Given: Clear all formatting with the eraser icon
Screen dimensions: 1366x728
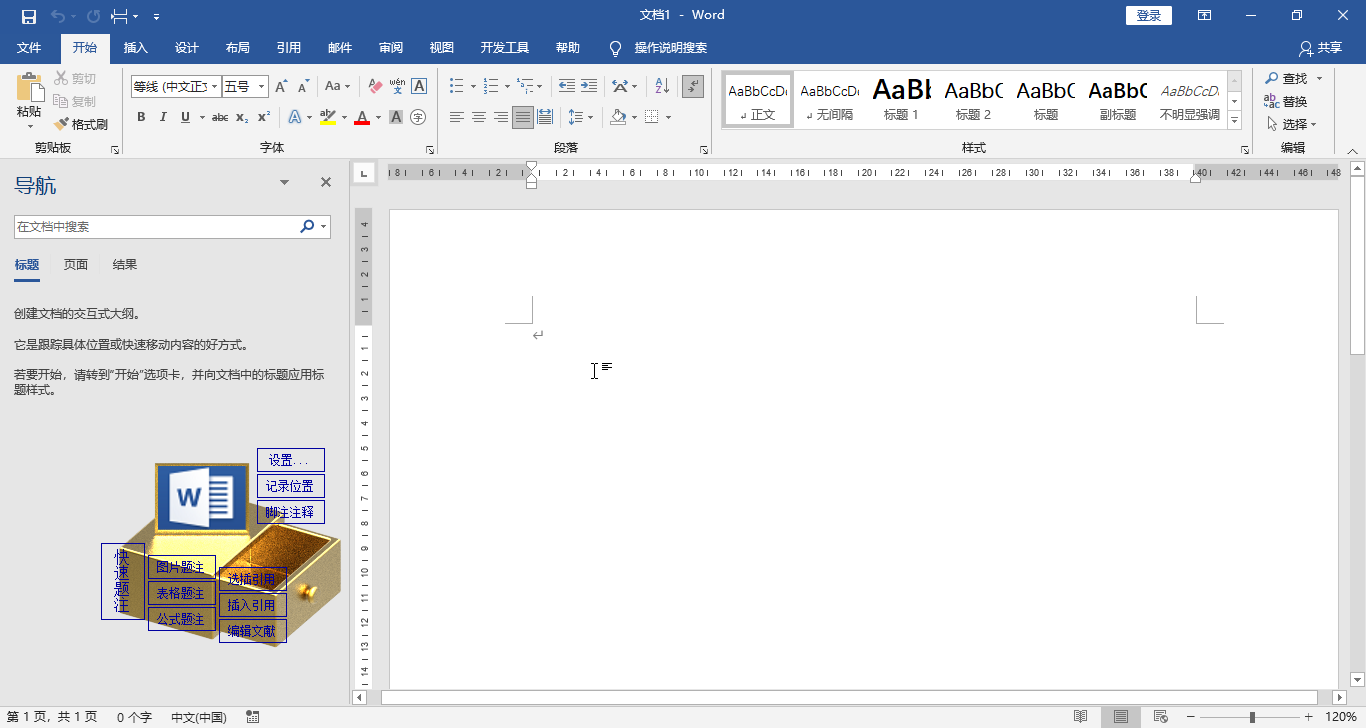Looking at the screenshot, I should point(375,87).
